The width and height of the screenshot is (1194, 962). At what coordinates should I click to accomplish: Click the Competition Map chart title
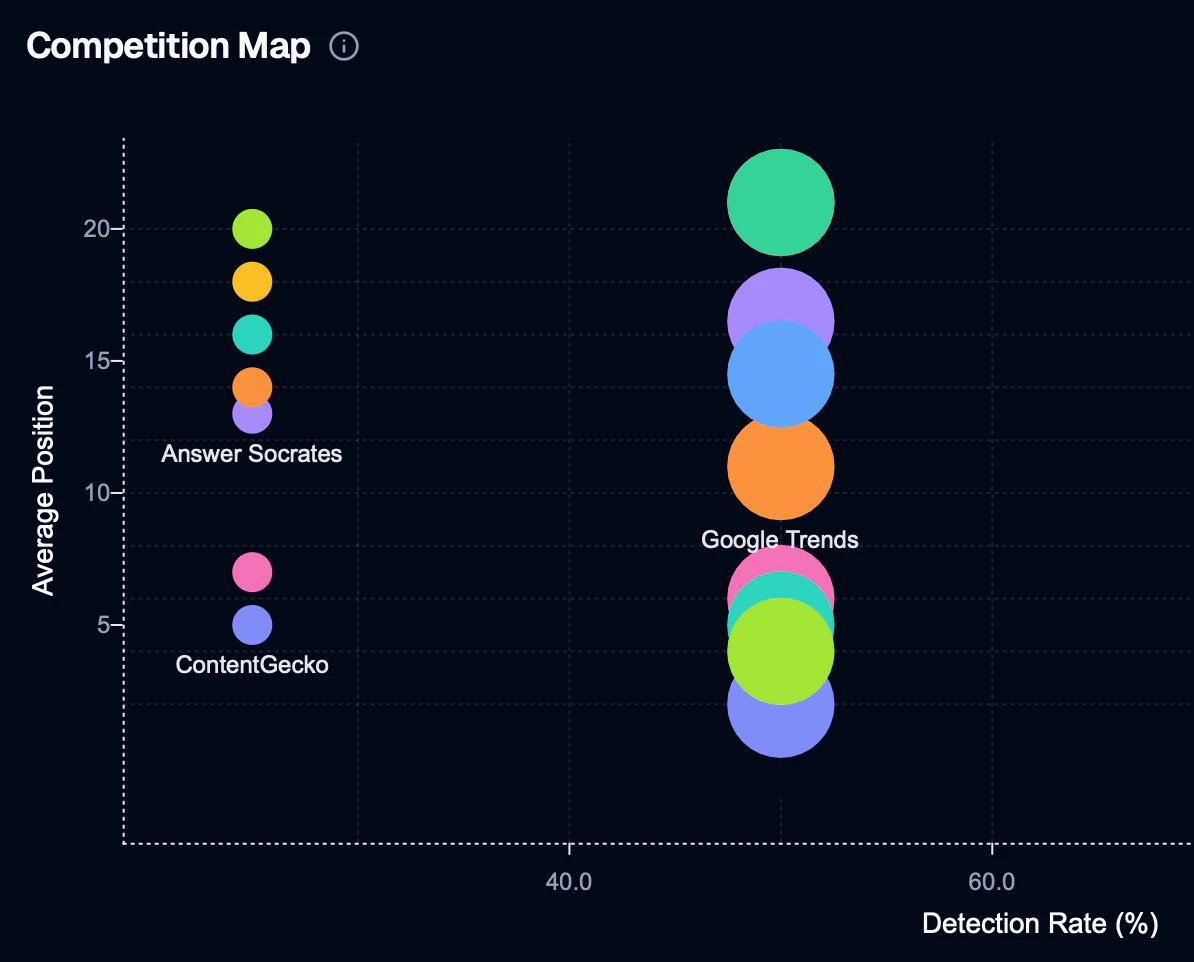[167, 46]
